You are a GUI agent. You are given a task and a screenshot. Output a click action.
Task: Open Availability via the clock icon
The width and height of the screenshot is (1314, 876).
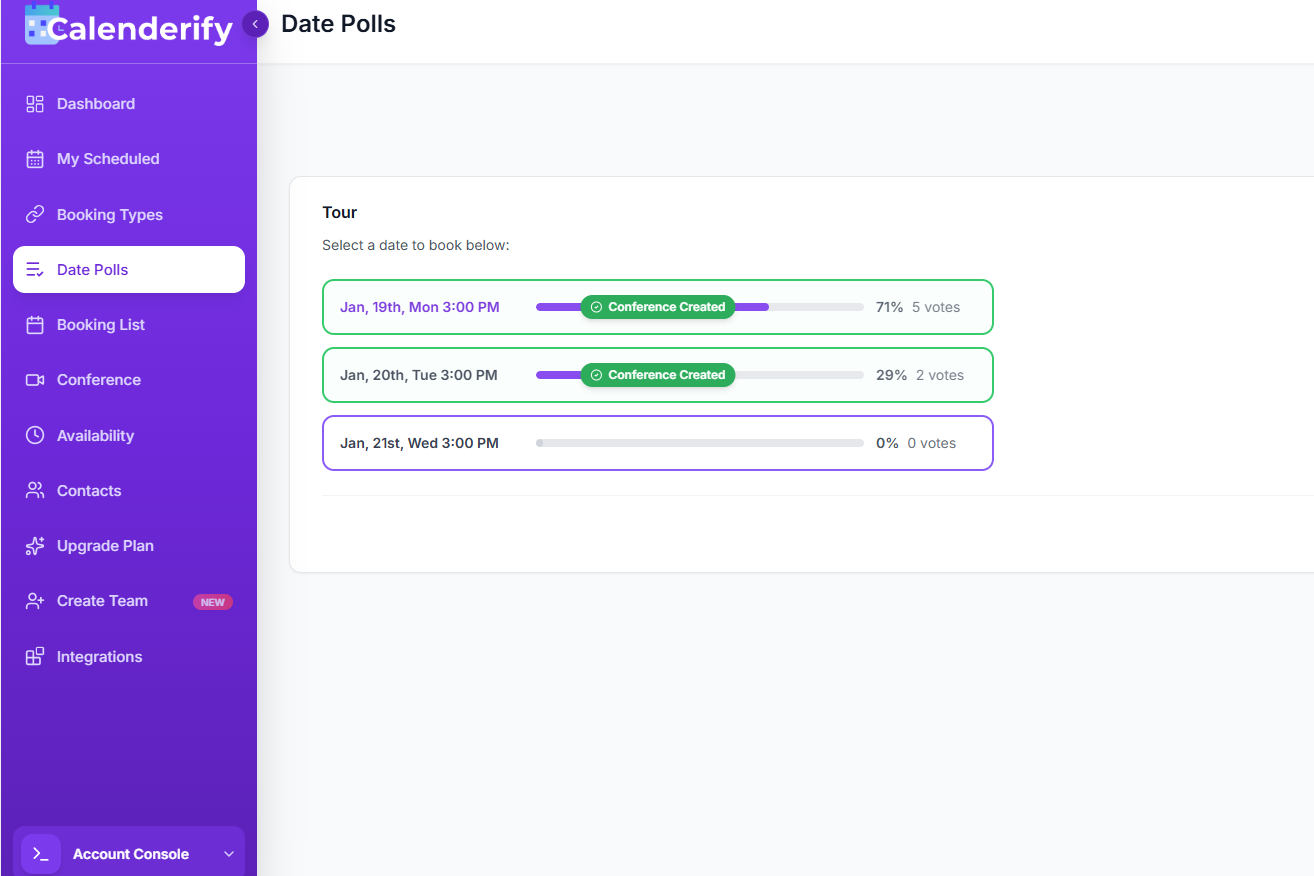[35, 435]
